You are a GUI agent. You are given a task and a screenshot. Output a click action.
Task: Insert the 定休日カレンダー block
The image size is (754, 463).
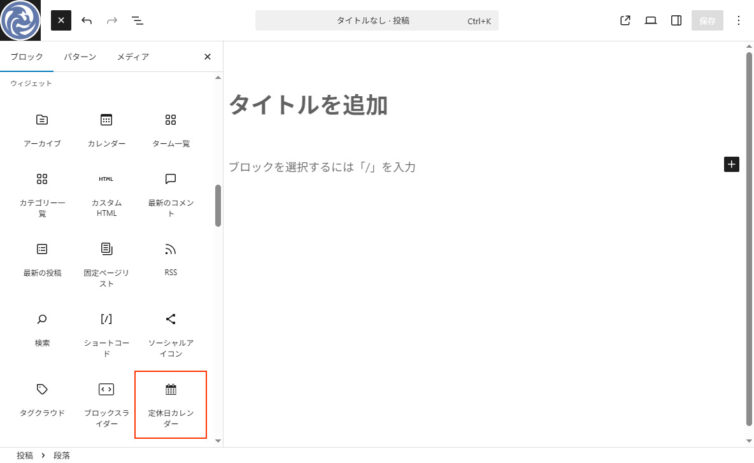(x=170, y=404)
